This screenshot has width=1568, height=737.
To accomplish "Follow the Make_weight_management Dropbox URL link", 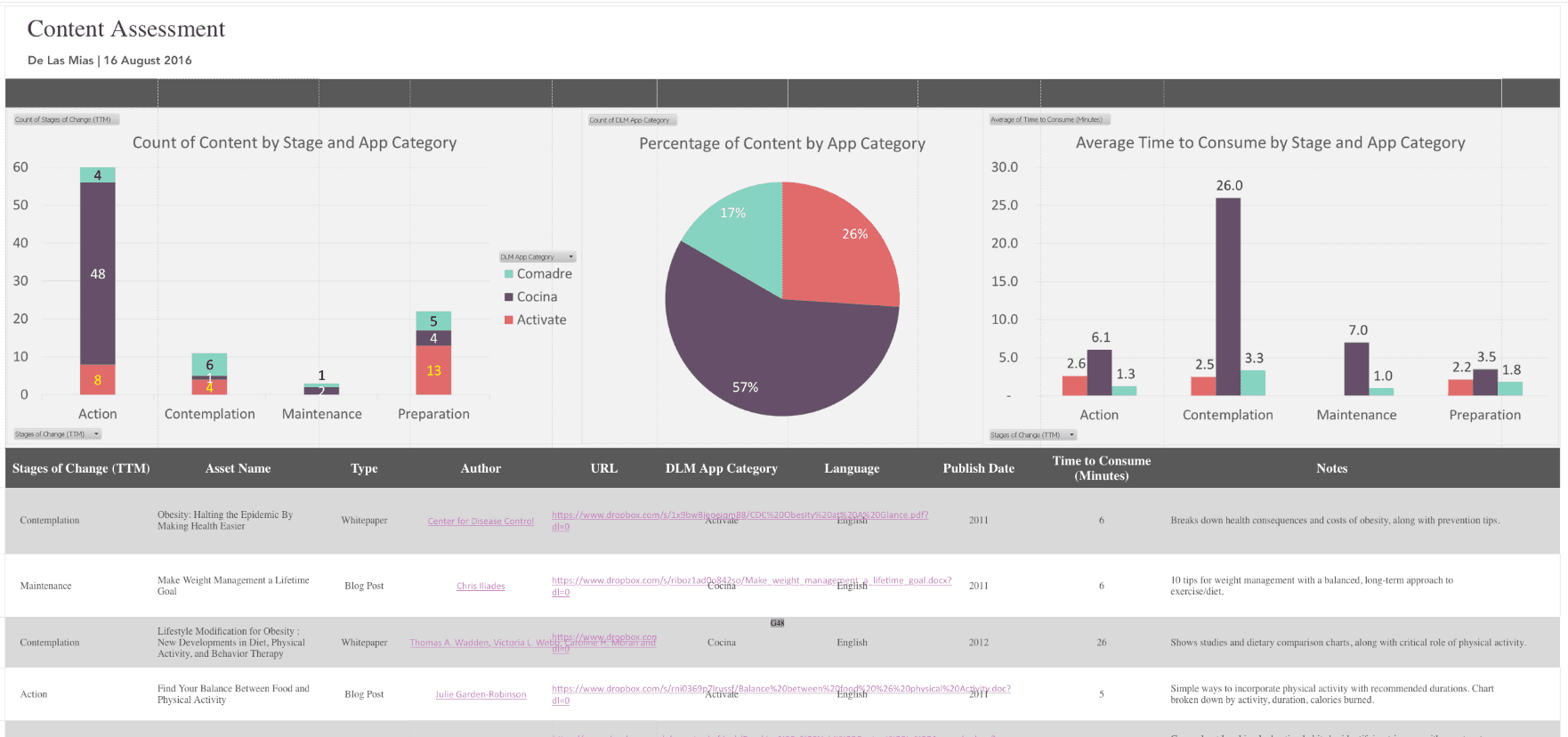I will tap(751, 580).
